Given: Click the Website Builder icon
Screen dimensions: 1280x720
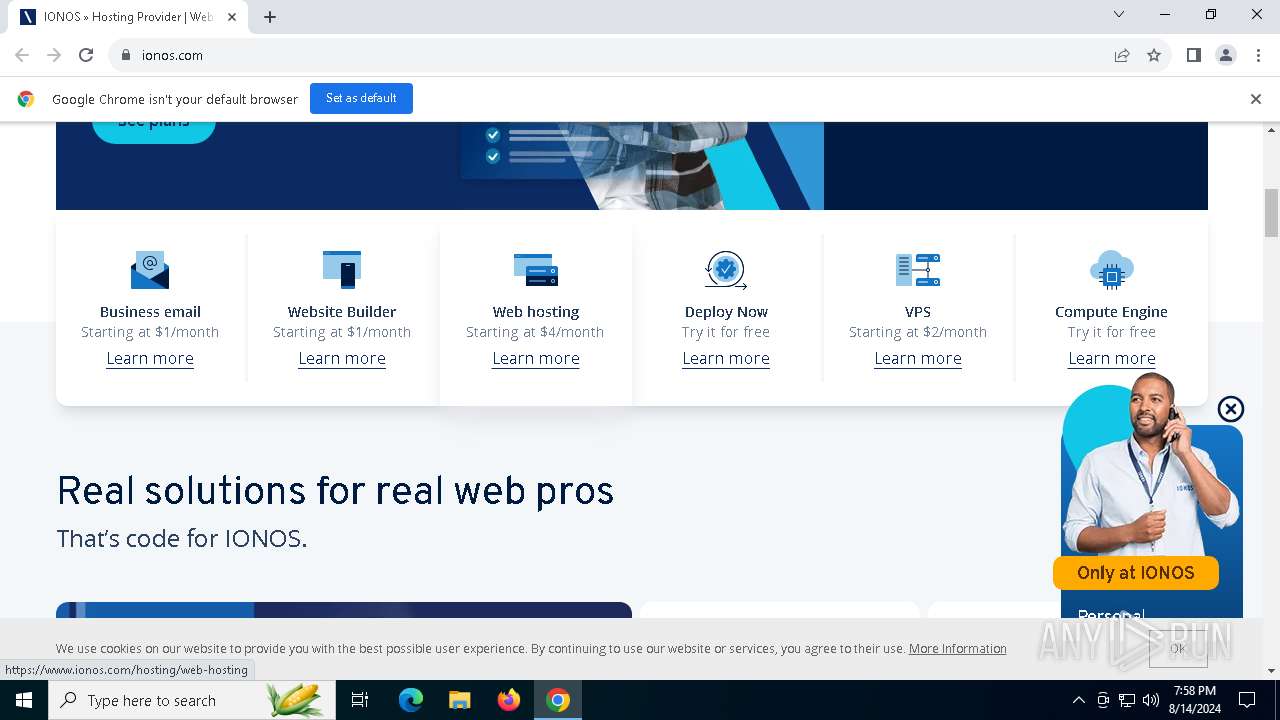Looking at the screenshot, I should click(342, 270).
